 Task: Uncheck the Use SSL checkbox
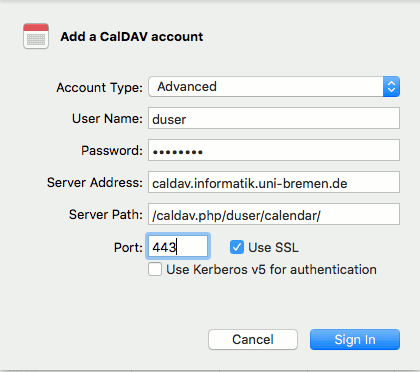coord(237,247)
